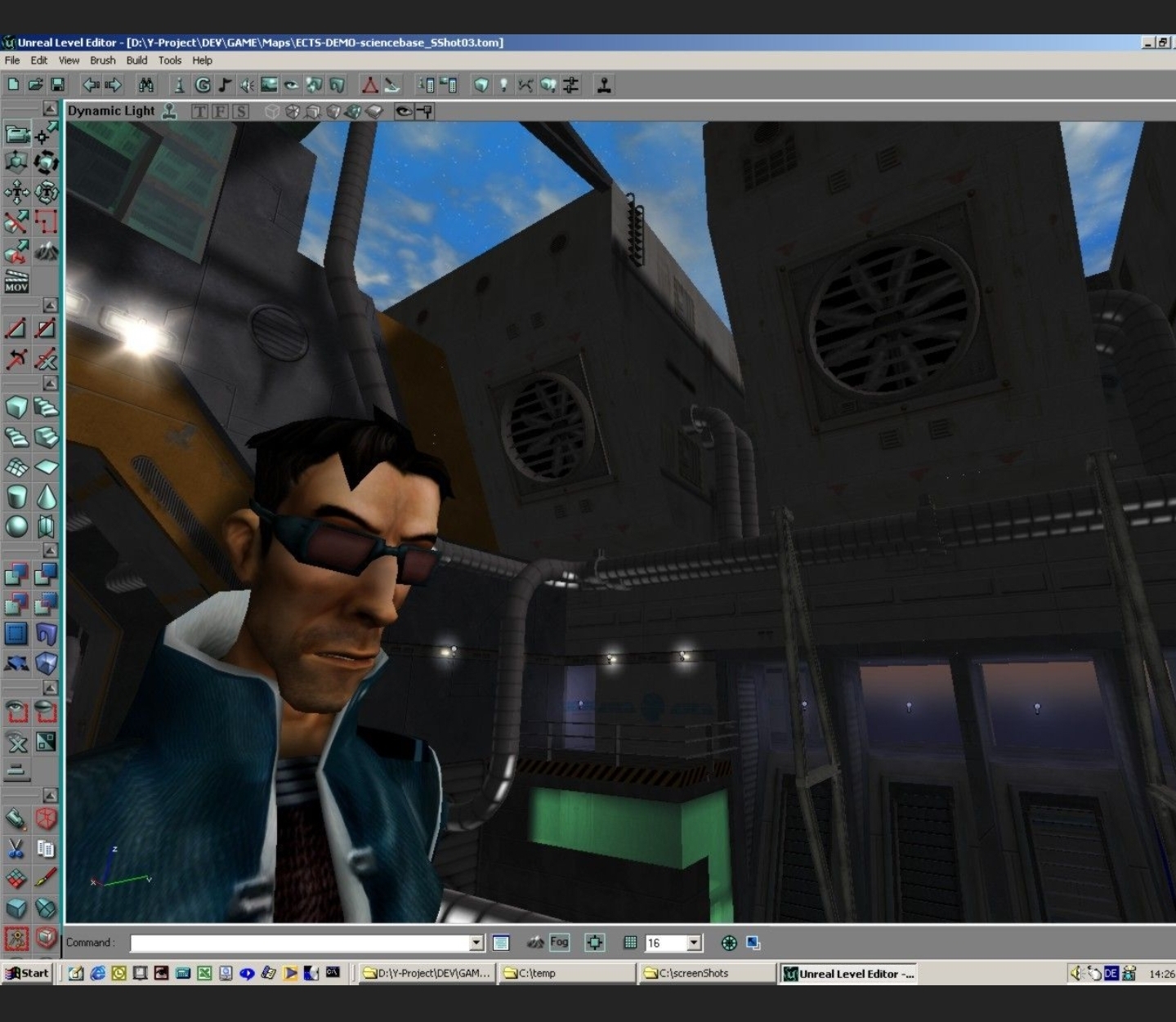1176x1022 pixels.
Task: Build paths with the path nodes icon
Action: (x=525, y=84)
